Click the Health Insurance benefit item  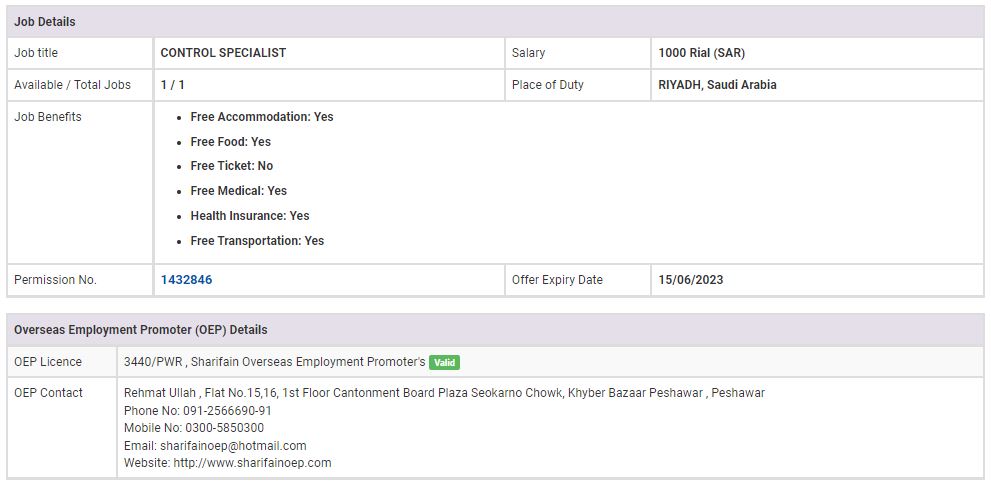click(x=250, y=216)
